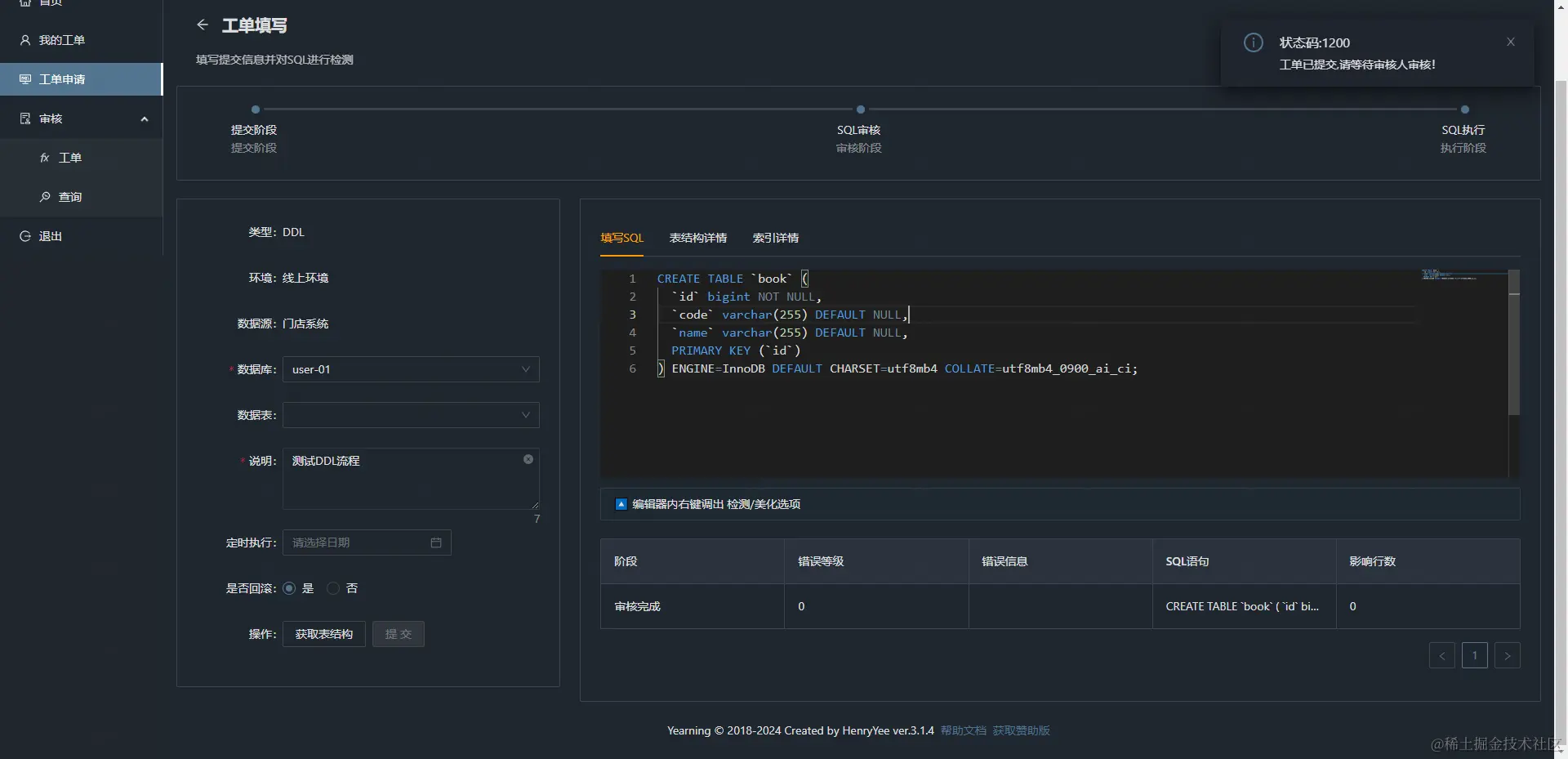Collapse the 审核 sidebar submenu
Screen dimensions: 1568x759
click(145, 118)
